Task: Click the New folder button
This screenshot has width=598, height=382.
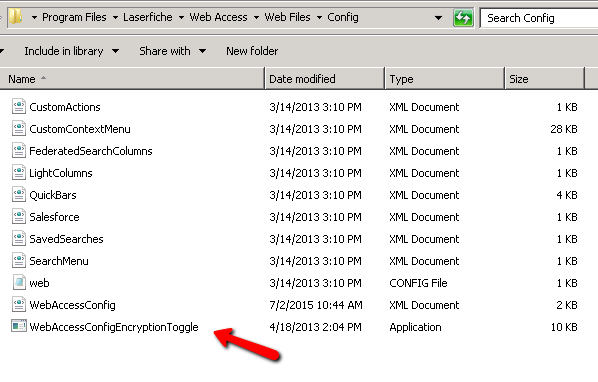Action: click(252, 51)
